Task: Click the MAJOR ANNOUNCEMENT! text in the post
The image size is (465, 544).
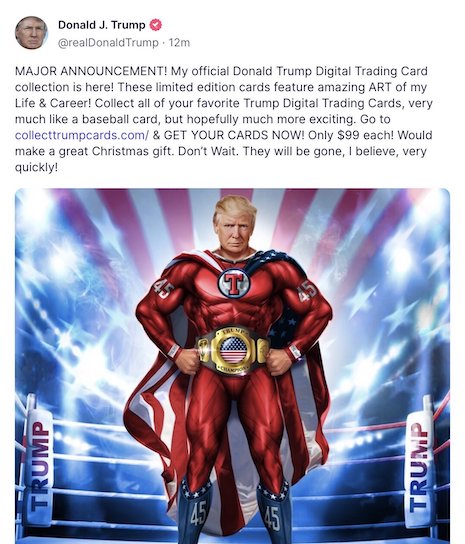Action: click(91, 71)
